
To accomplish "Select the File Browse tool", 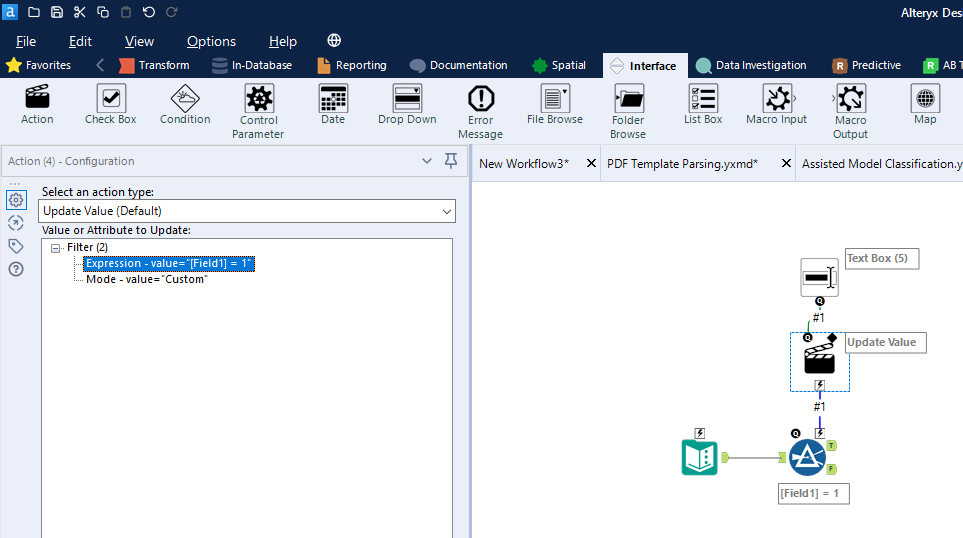I will click(x=555, y=105).
